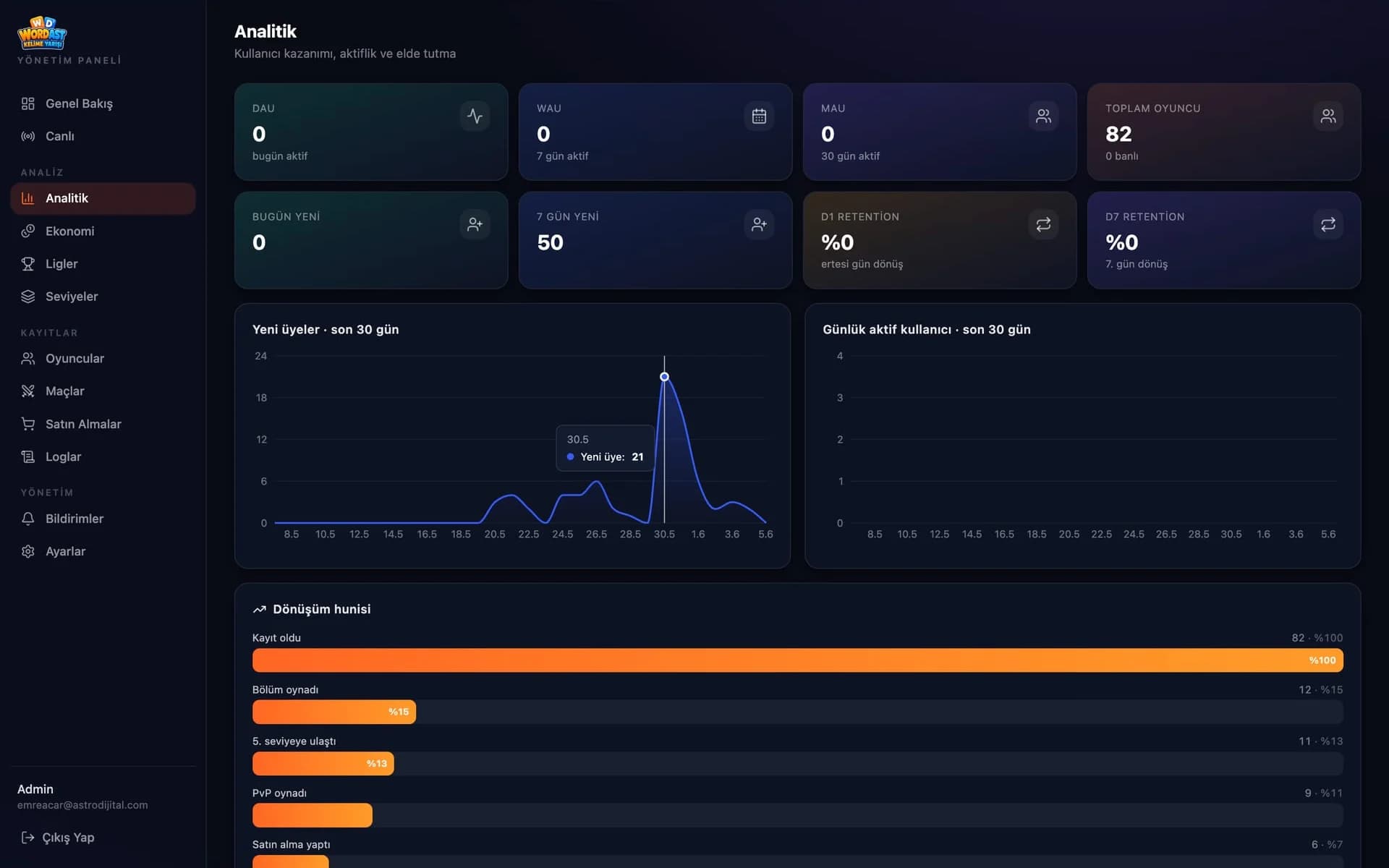
Task: Click the Ekonomi coins icon
Action: point(27,231)
